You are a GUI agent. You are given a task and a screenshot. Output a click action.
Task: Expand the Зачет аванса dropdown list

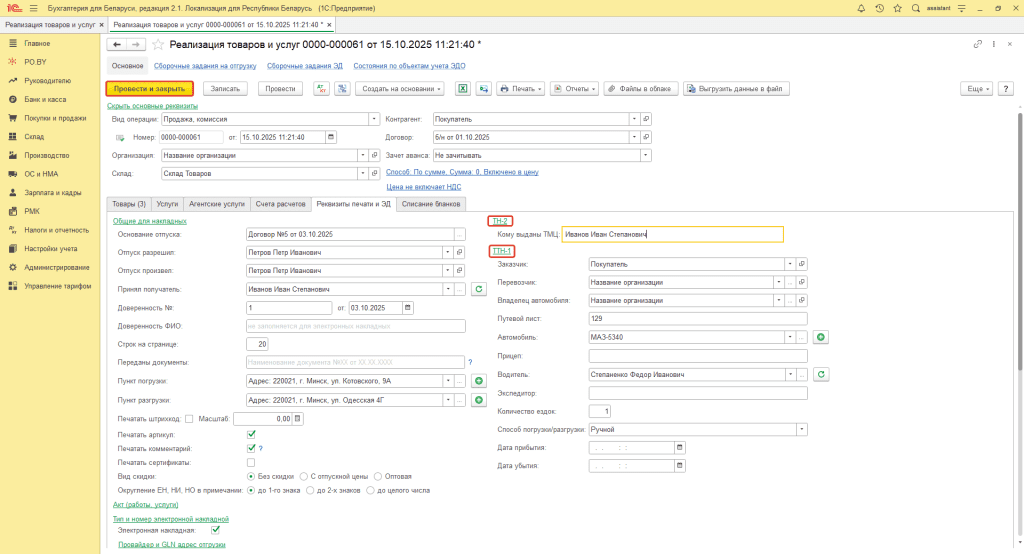tap(645, 155)
